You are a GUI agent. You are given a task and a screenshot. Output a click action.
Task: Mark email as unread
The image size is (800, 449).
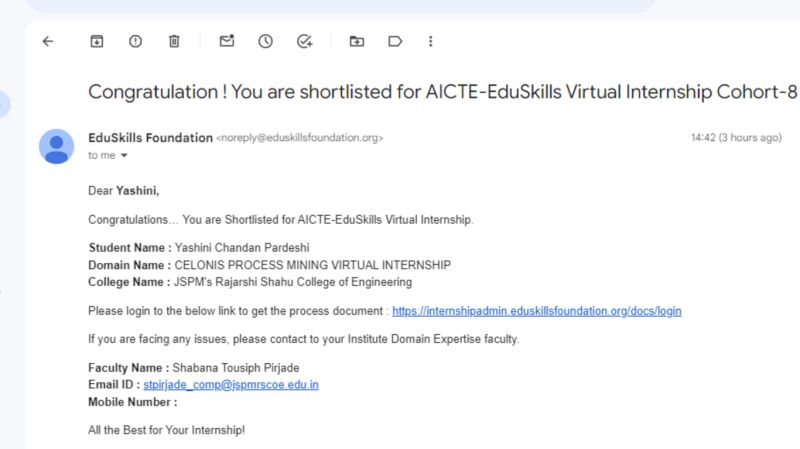pos(227,41)
